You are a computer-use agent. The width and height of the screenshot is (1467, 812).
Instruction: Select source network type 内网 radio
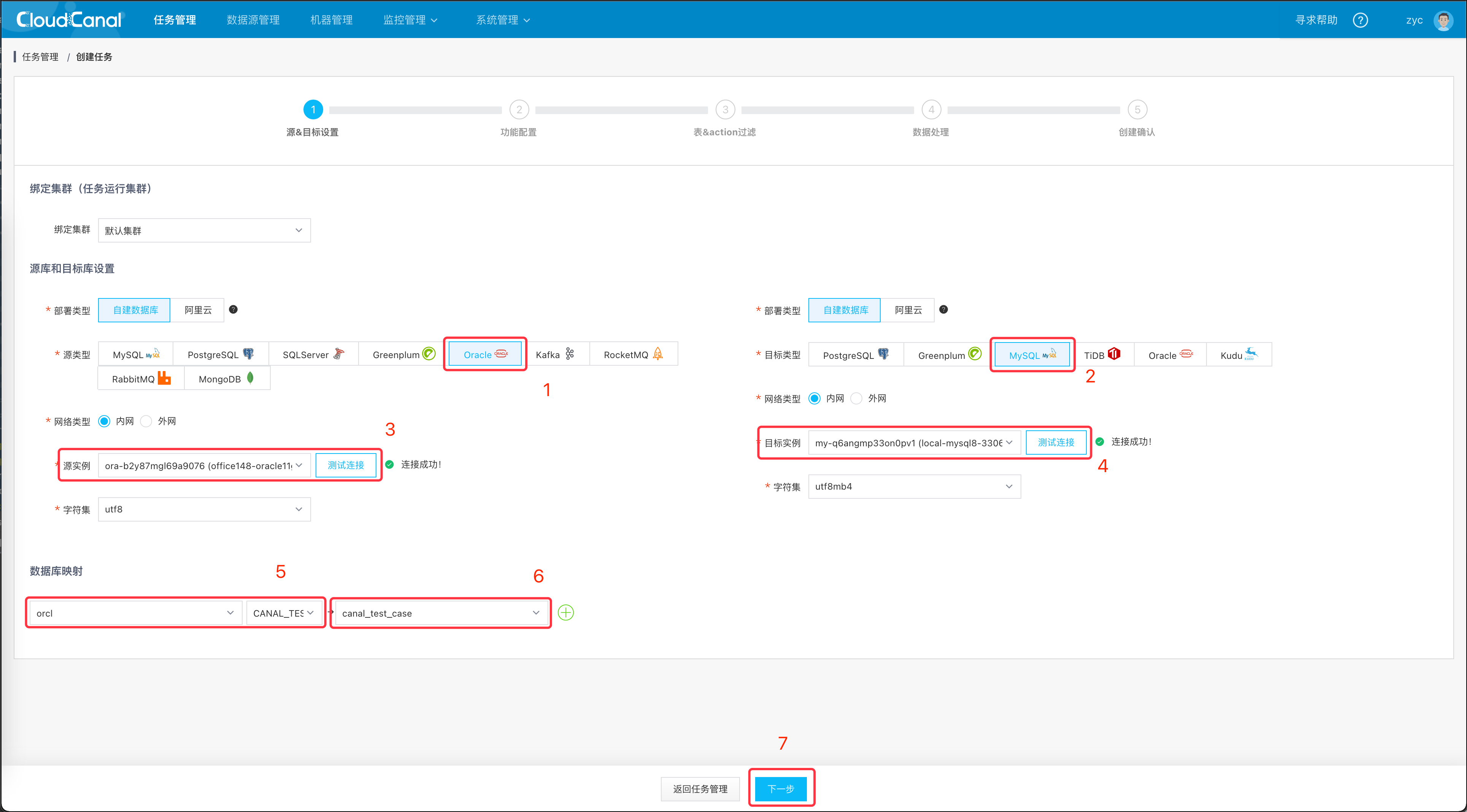point(104,421)
